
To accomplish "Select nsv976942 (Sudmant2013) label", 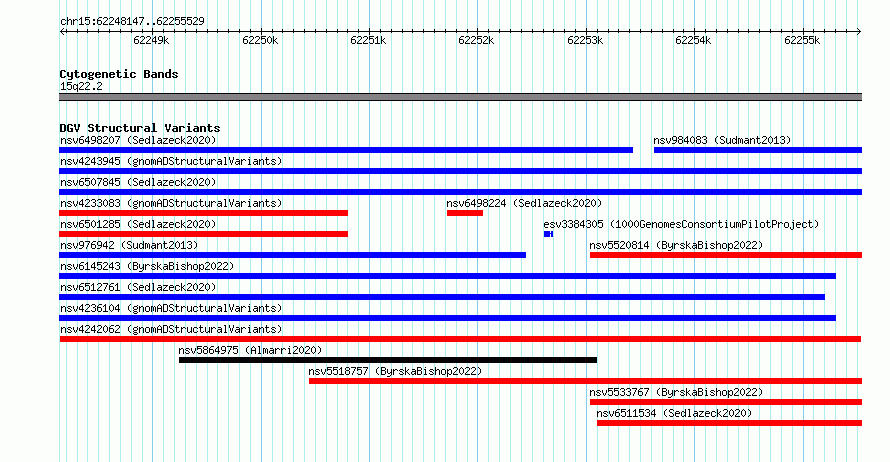I will [x=129, y=245].
